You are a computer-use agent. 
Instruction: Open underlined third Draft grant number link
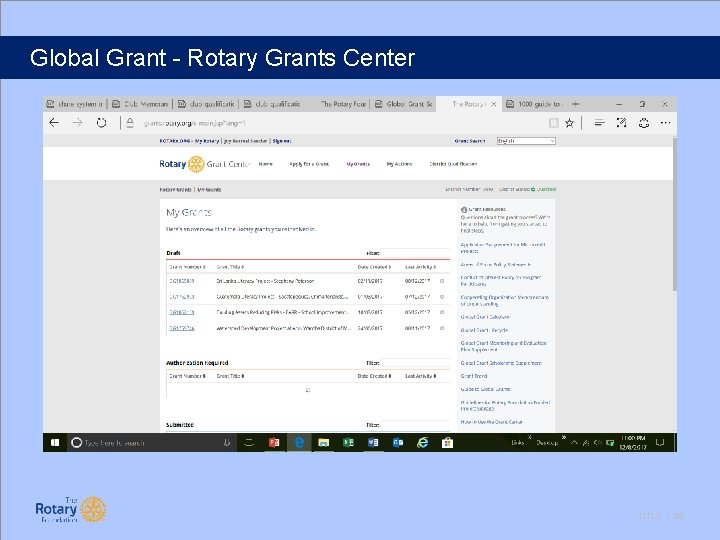click(182, 312)
